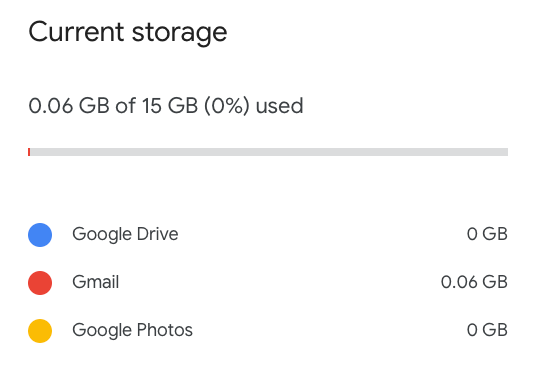Click the Google Drive 0 GB value
536x371 pixels.
coord(487,234)
